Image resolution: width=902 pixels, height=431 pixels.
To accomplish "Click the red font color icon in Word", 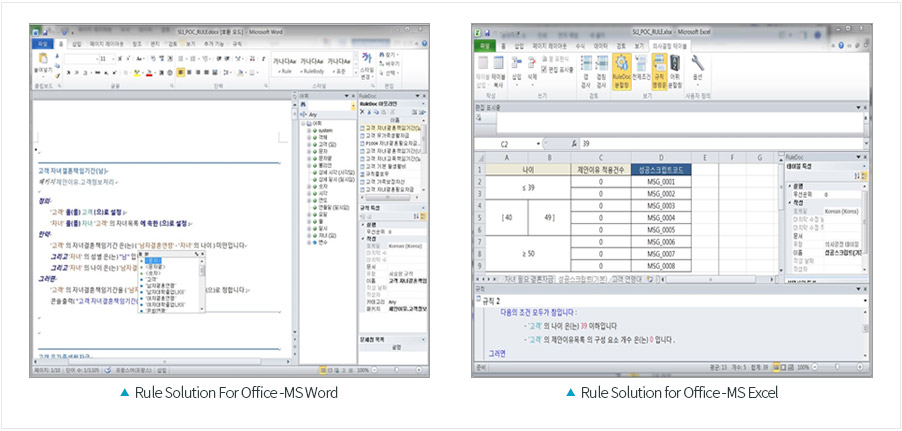I will pyautogui.click(x=149, y=73).
